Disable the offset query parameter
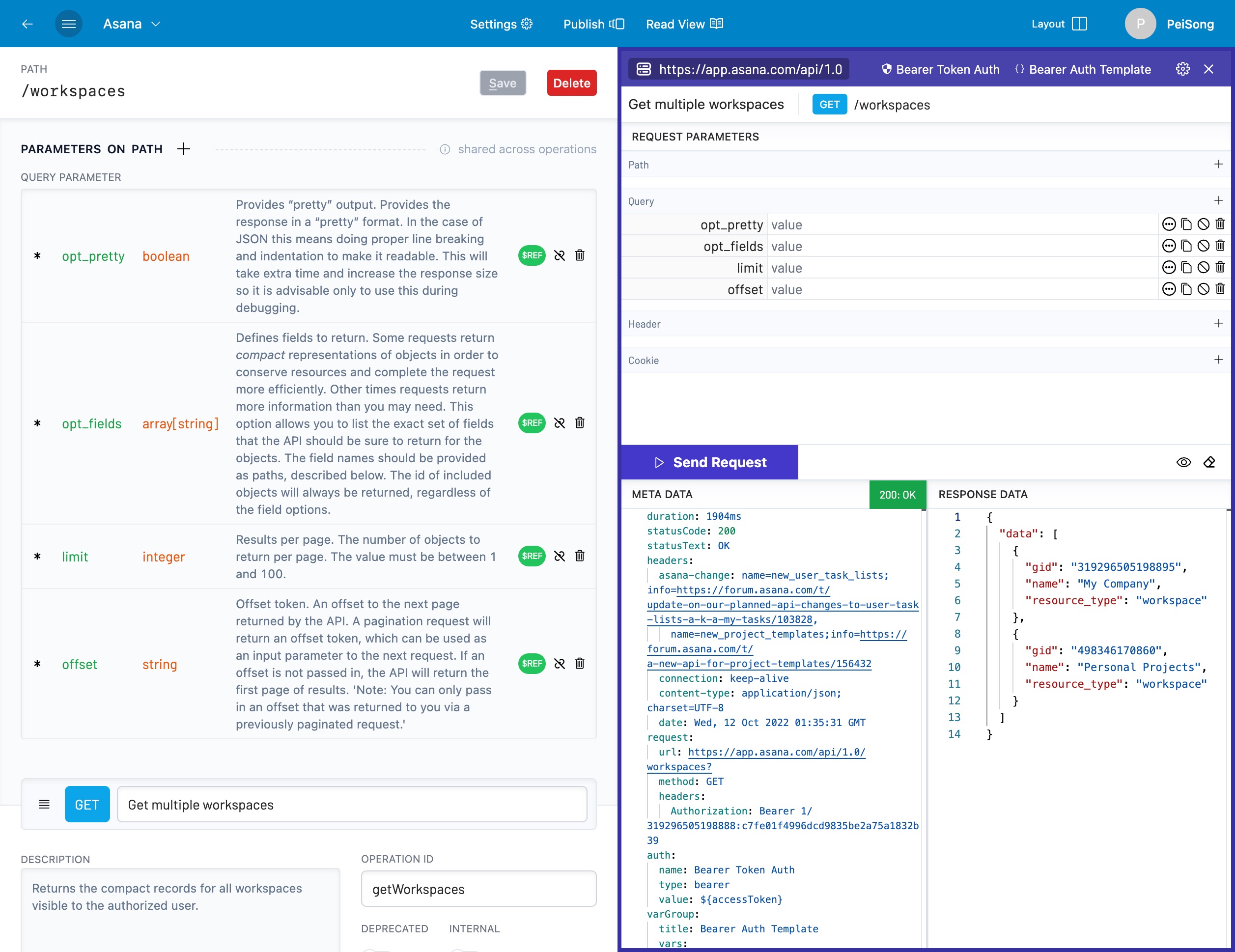 (x=1204, y=289)
